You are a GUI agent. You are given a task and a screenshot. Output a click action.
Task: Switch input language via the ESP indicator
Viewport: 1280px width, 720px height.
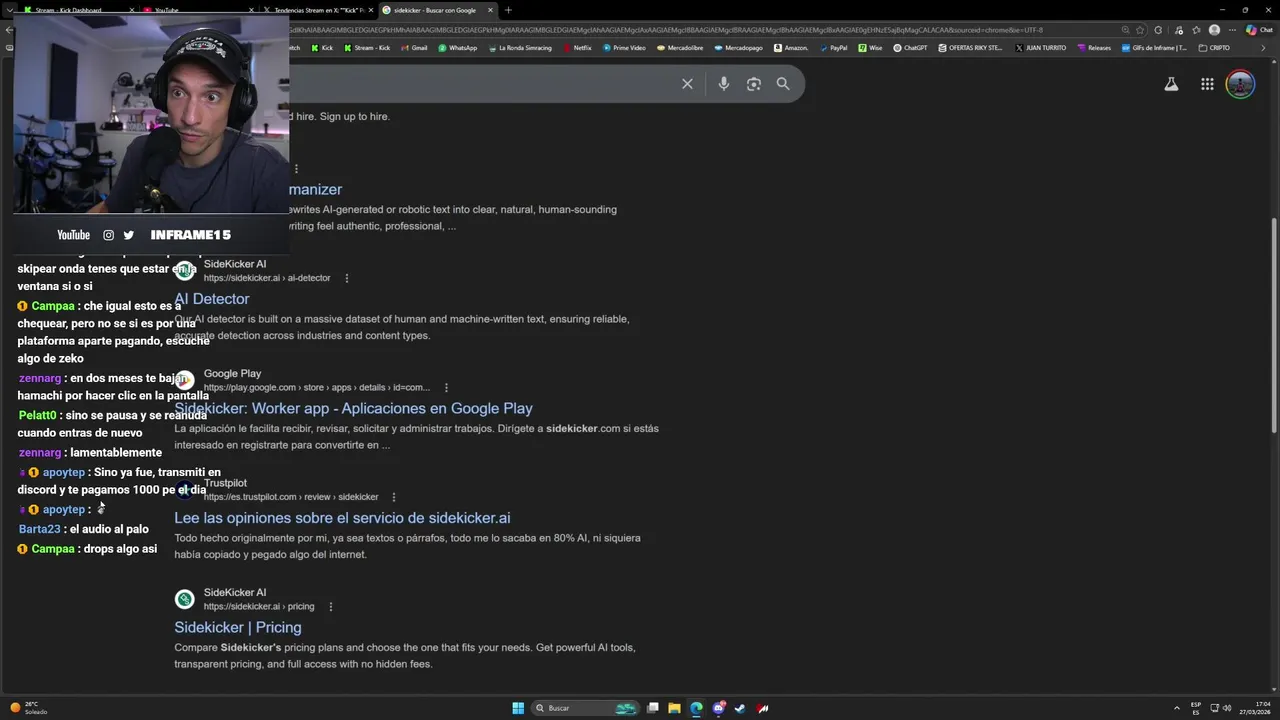click(1196, 708)
